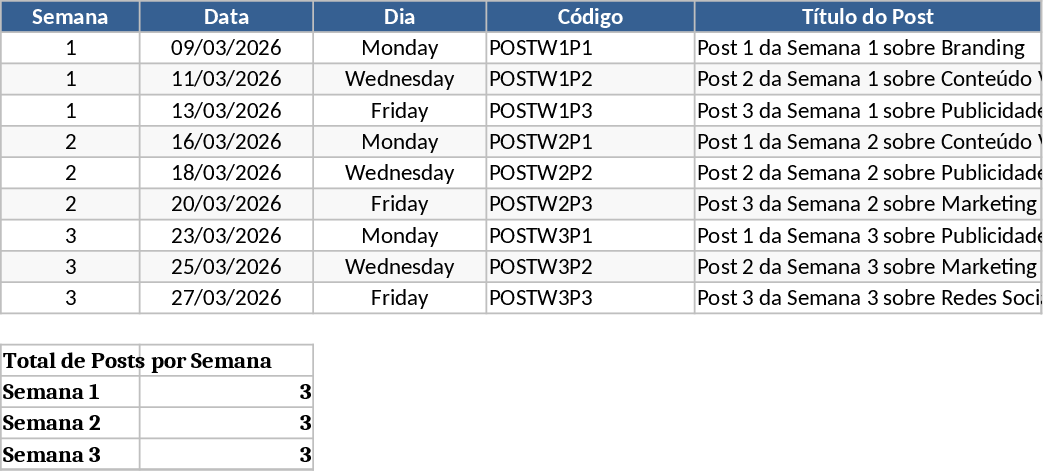
Task: Select the cell with date 13/03/2026
Action: pos(226,111)
